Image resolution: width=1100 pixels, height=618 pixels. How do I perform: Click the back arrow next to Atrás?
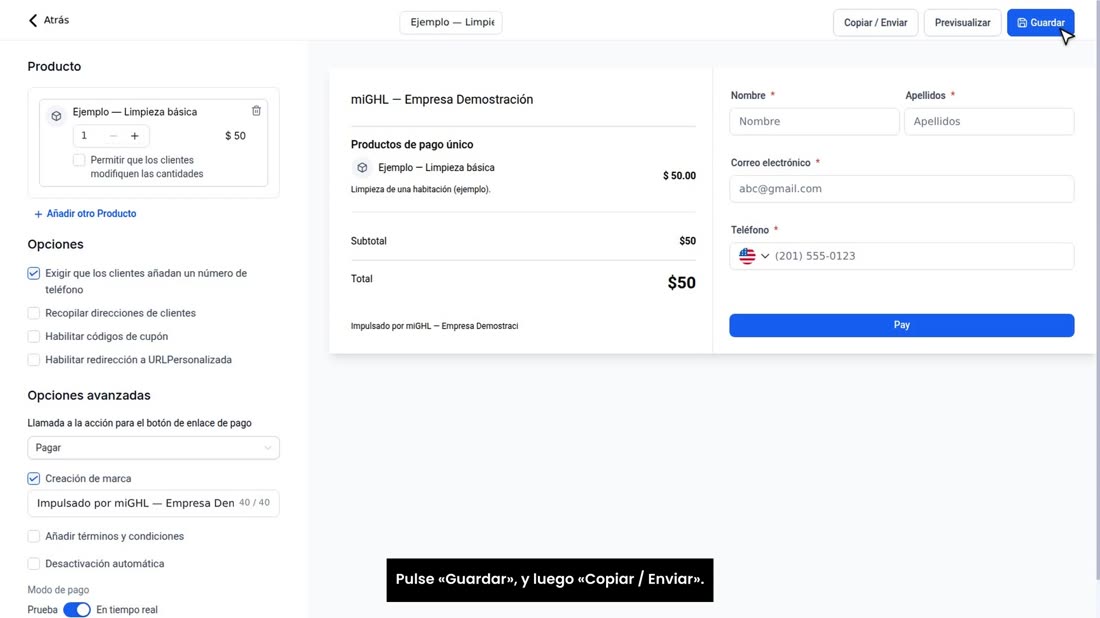click(33, 20)
